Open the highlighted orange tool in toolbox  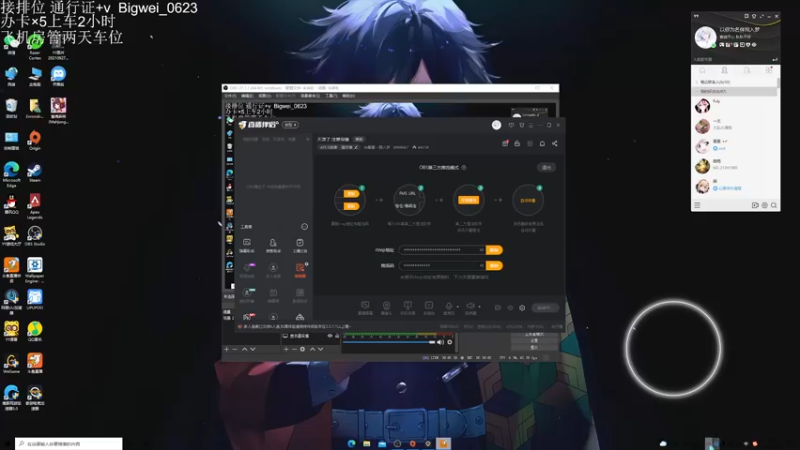[300, 270]
